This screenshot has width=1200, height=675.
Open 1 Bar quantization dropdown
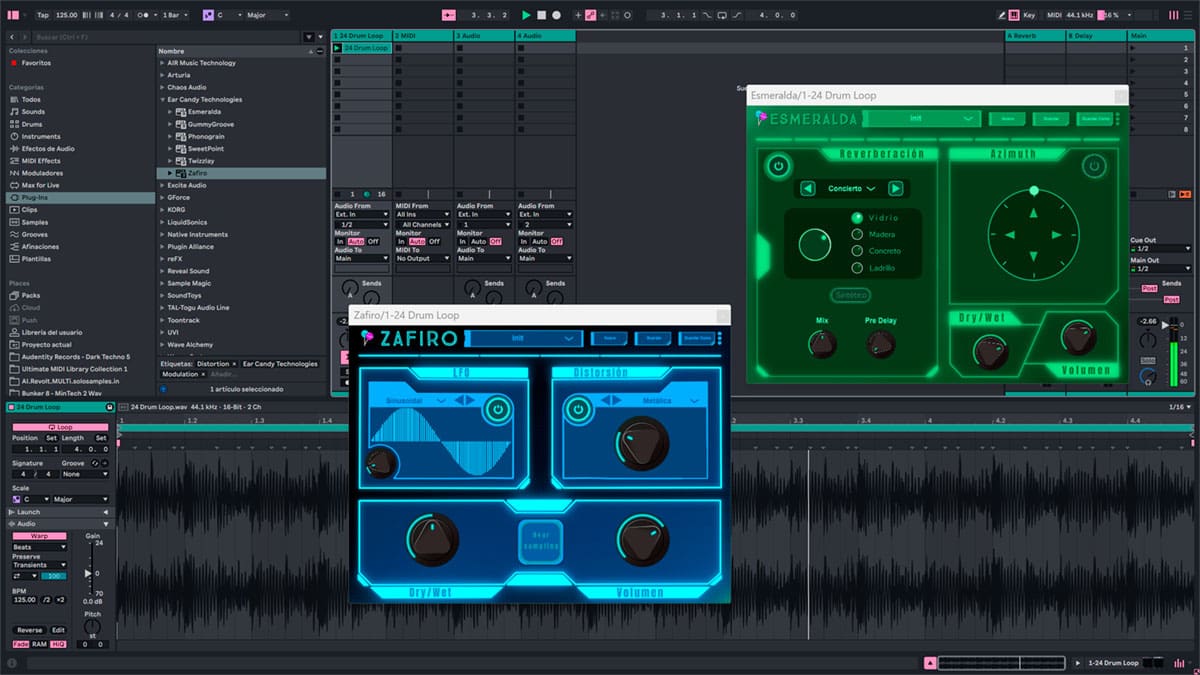(178, 16)
